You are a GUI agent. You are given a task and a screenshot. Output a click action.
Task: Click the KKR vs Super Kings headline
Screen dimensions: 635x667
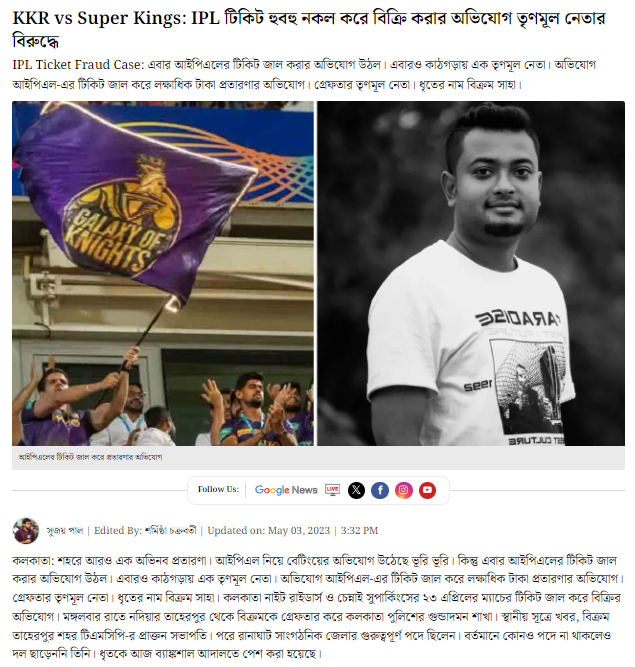[x=309, y=29]
